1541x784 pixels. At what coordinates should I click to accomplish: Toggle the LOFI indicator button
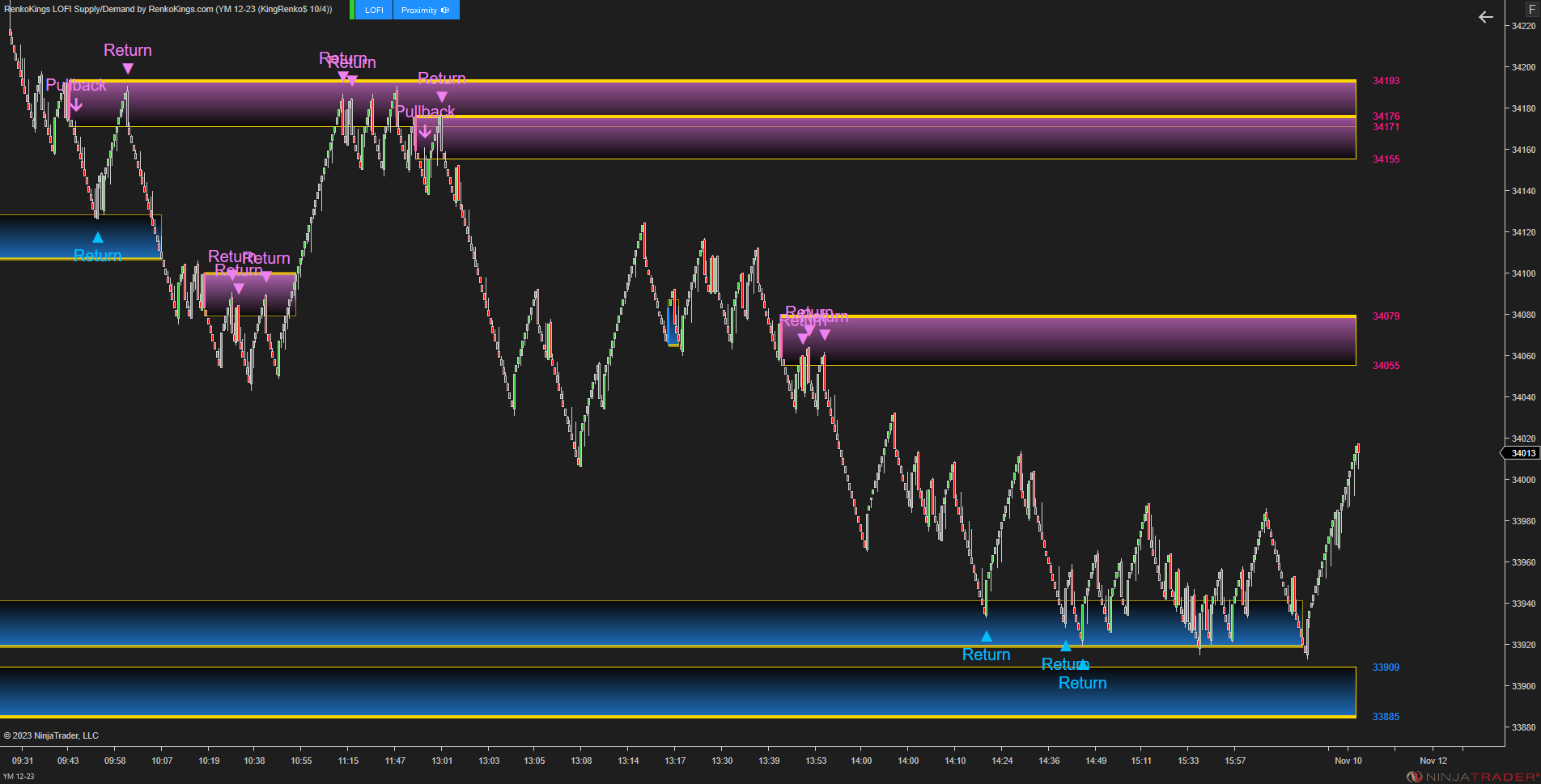(372, 11)
